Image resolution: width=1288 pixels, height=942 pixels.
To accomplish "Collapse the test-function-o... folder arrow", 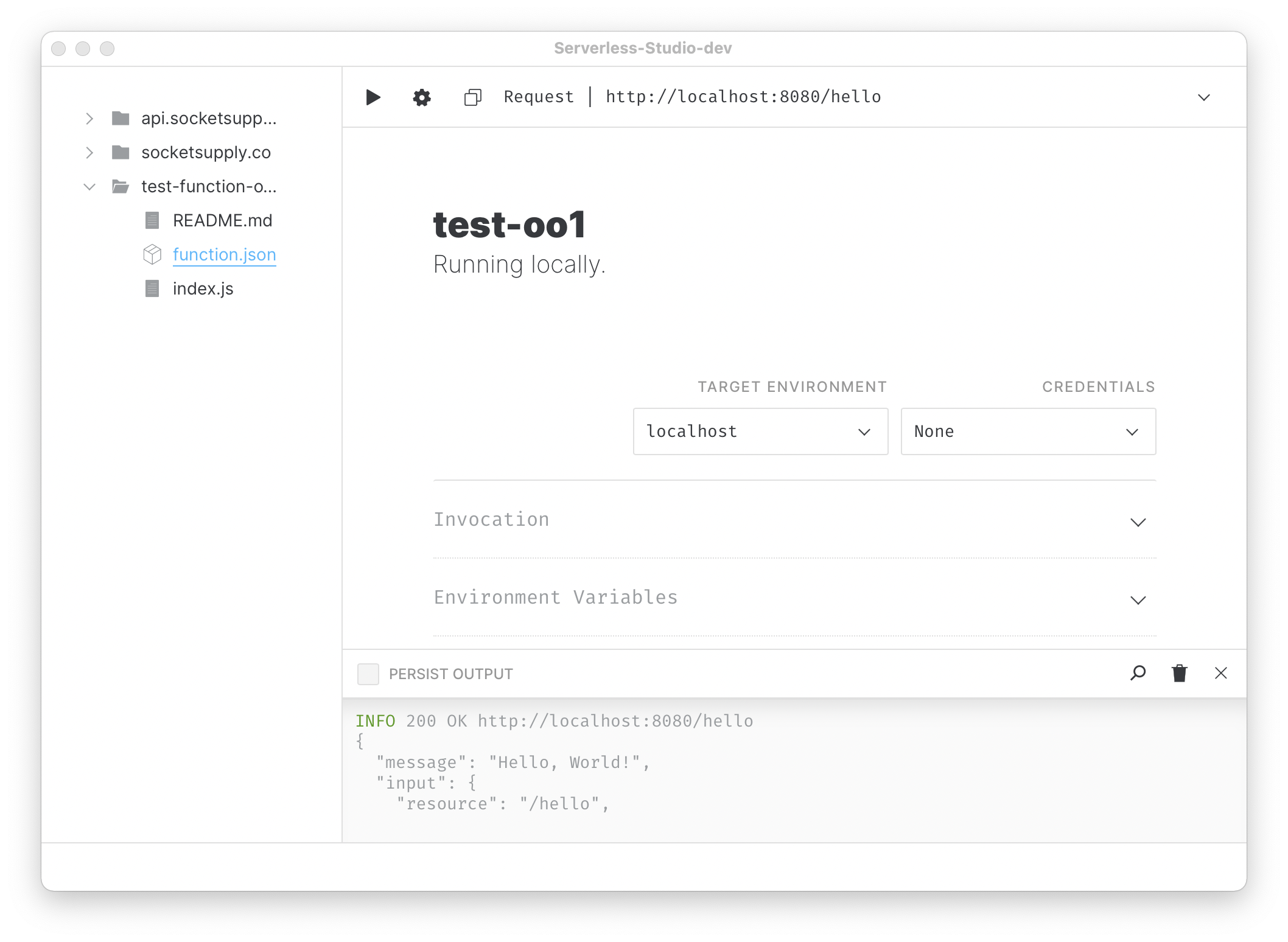I will point(89,186).
